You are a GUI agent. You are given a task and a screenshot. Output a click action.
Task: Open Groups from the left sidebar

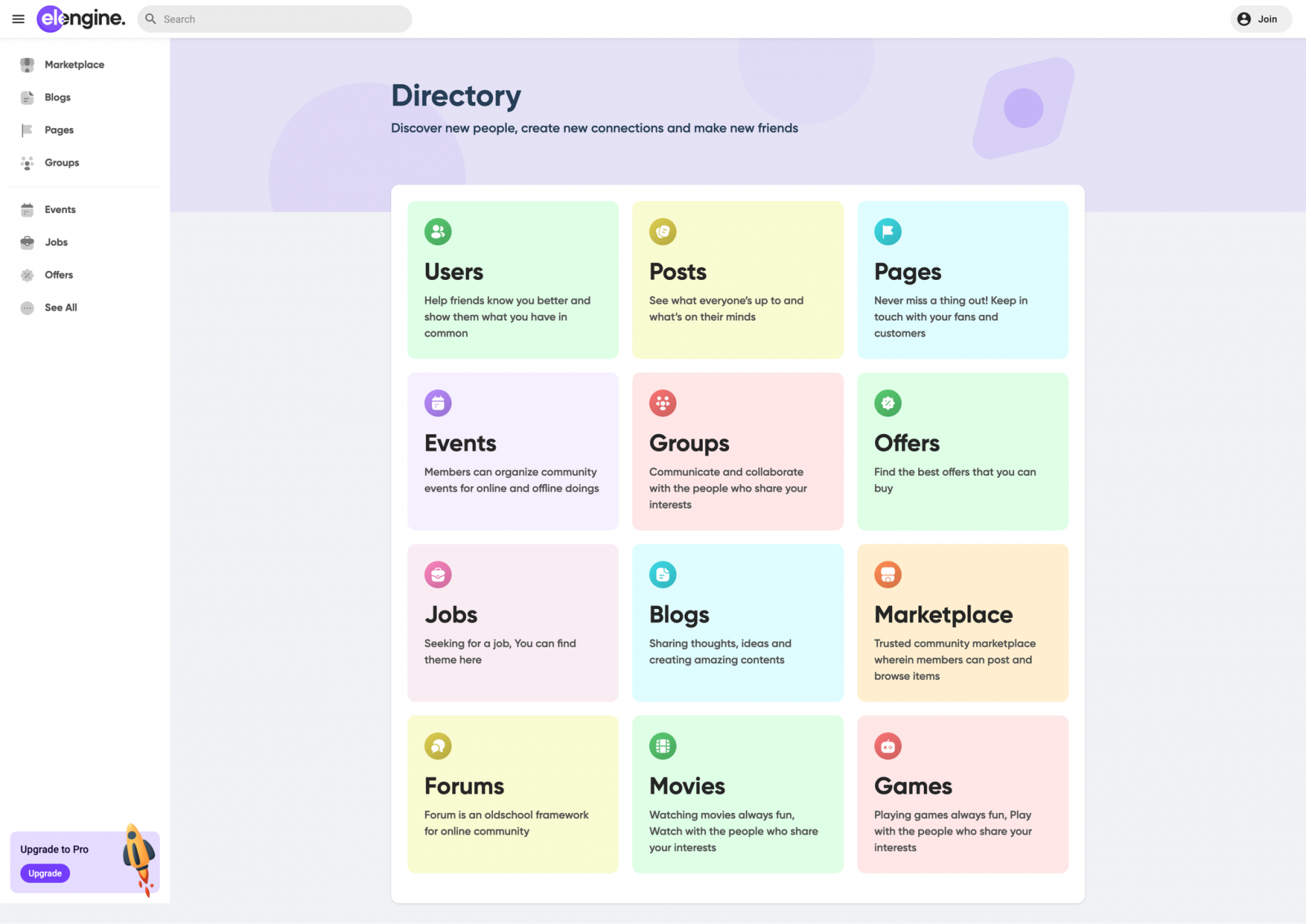[x=61, y=162]
